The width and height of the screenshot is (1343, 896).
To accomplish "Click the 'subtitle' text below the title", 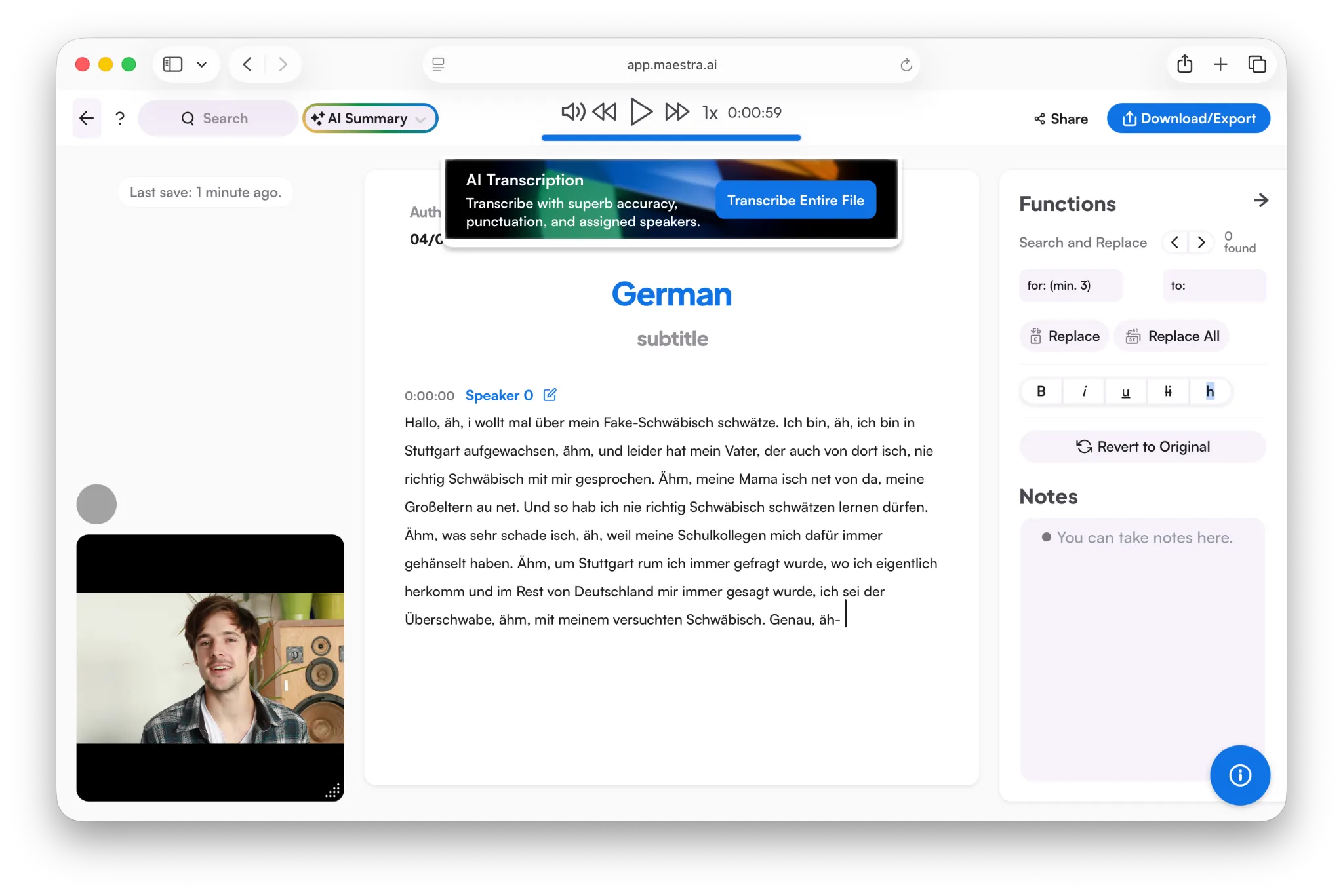I will (672, 339).
